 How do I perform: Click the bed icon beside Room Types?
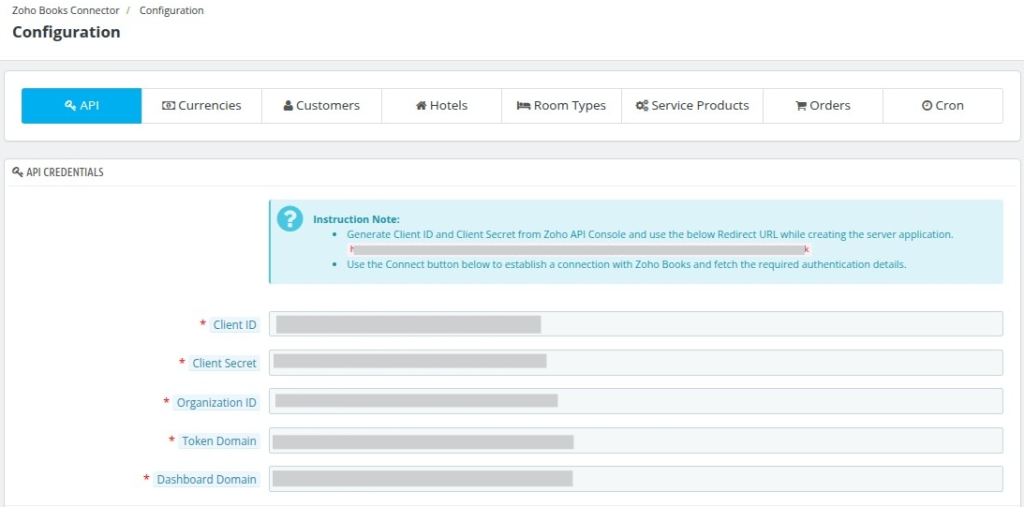(x=523, y=106)
